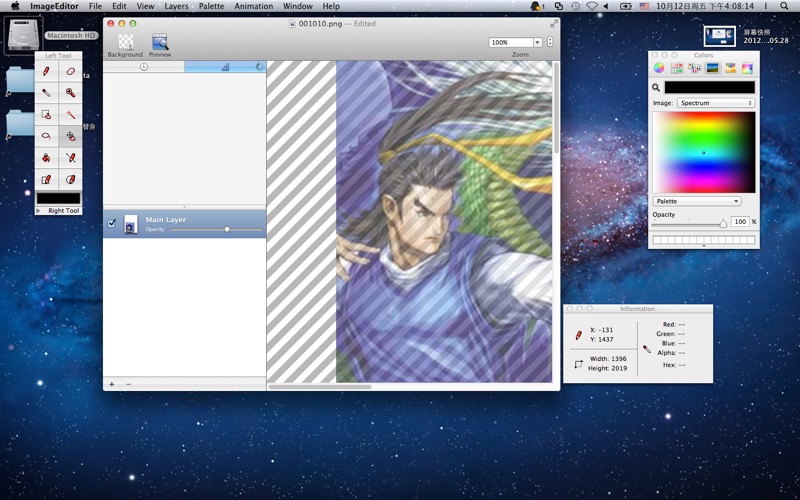Select the Lasso selection tool
The width and height of the screenshot is (800, 500).
[x=46, y=136]
